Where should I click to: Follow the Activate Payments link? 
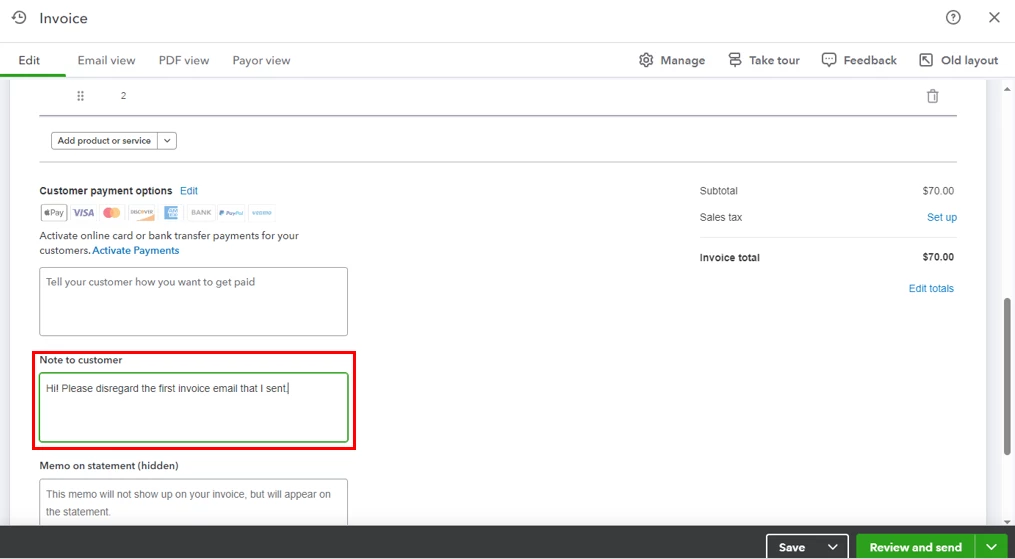point(136,250)
